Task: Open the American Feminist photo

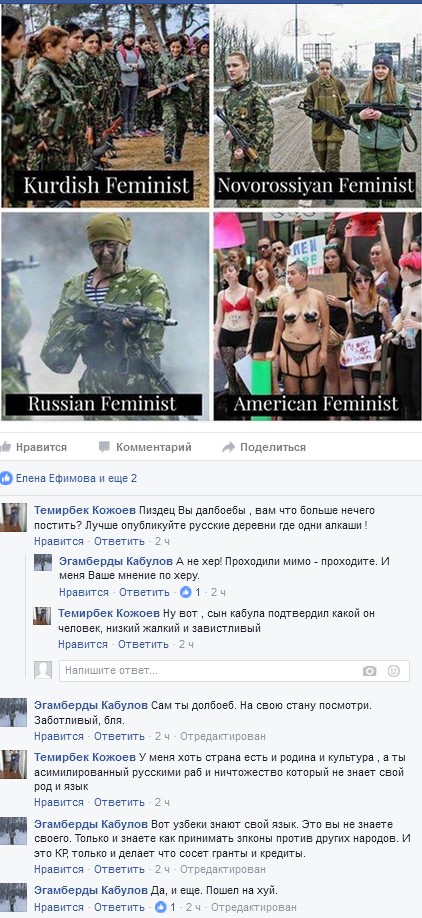Action: 317,316
